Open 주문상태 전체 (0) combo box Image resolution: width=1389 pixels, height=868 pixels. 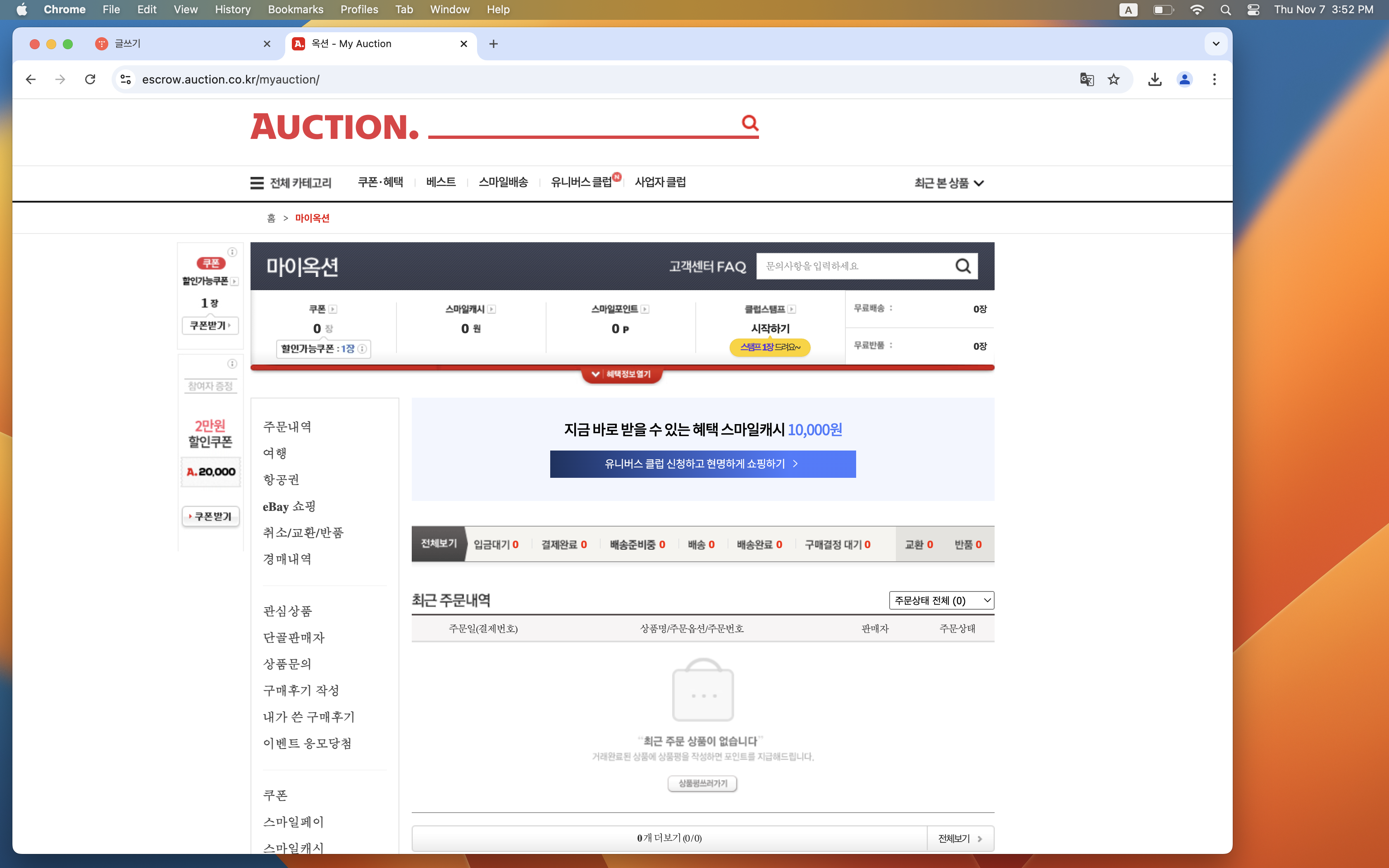click(941, 600)
